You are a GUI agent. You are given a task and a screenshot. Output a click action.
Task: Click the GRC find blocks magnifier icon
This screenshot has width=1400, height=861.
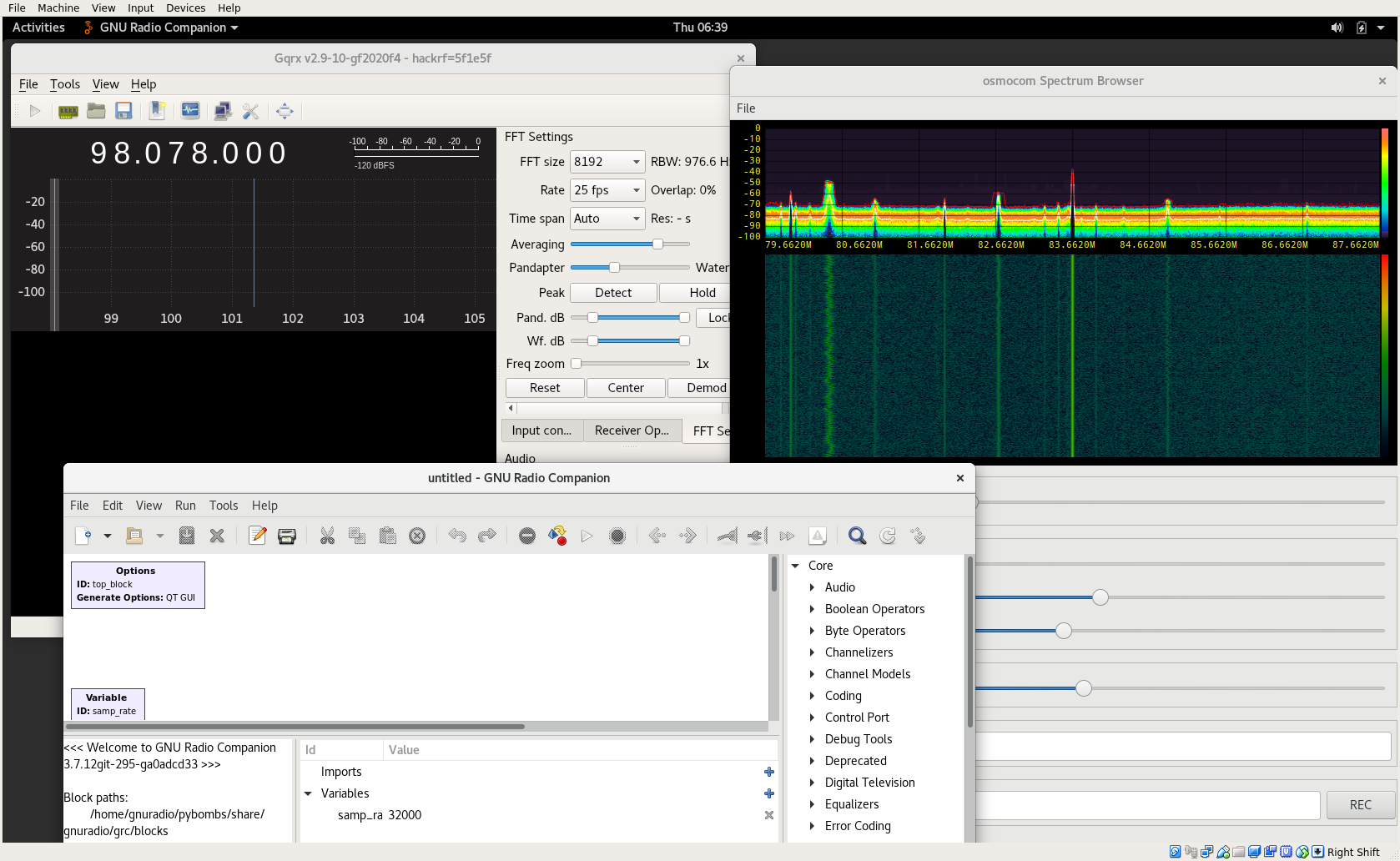(x=857, y=536)
